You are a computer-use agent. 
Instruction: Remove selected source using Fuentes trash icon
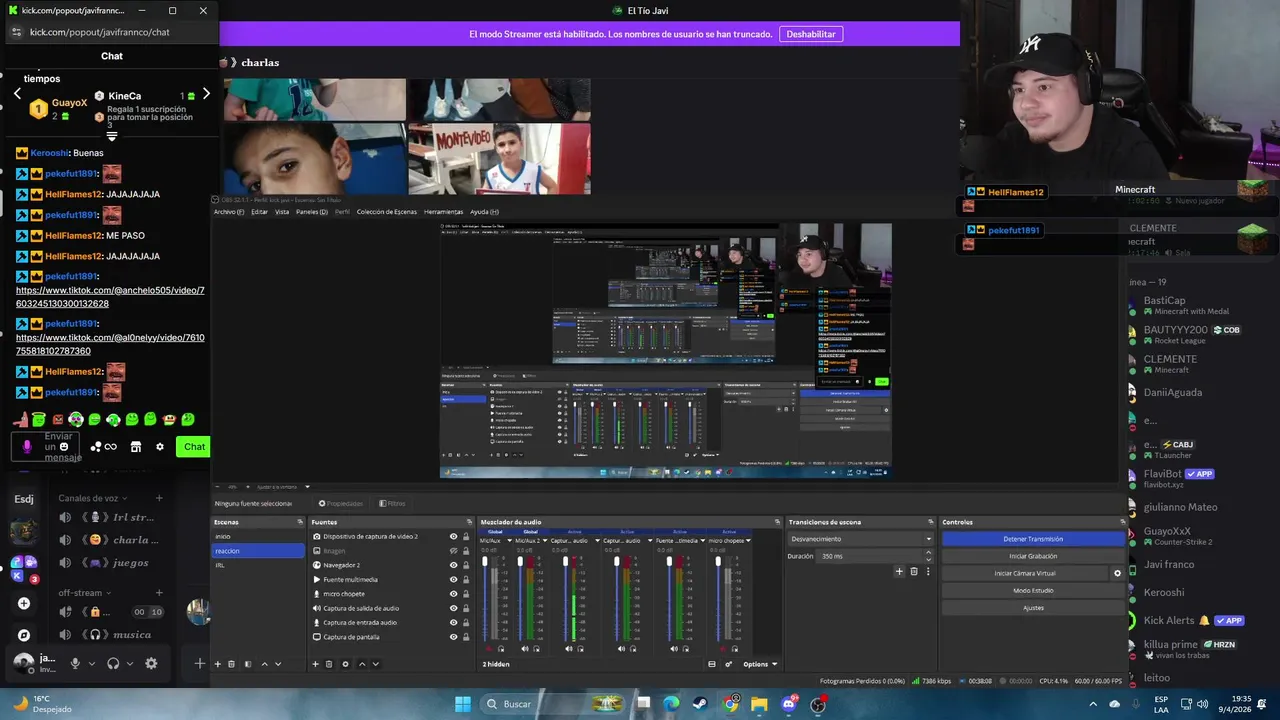[330, 664]
